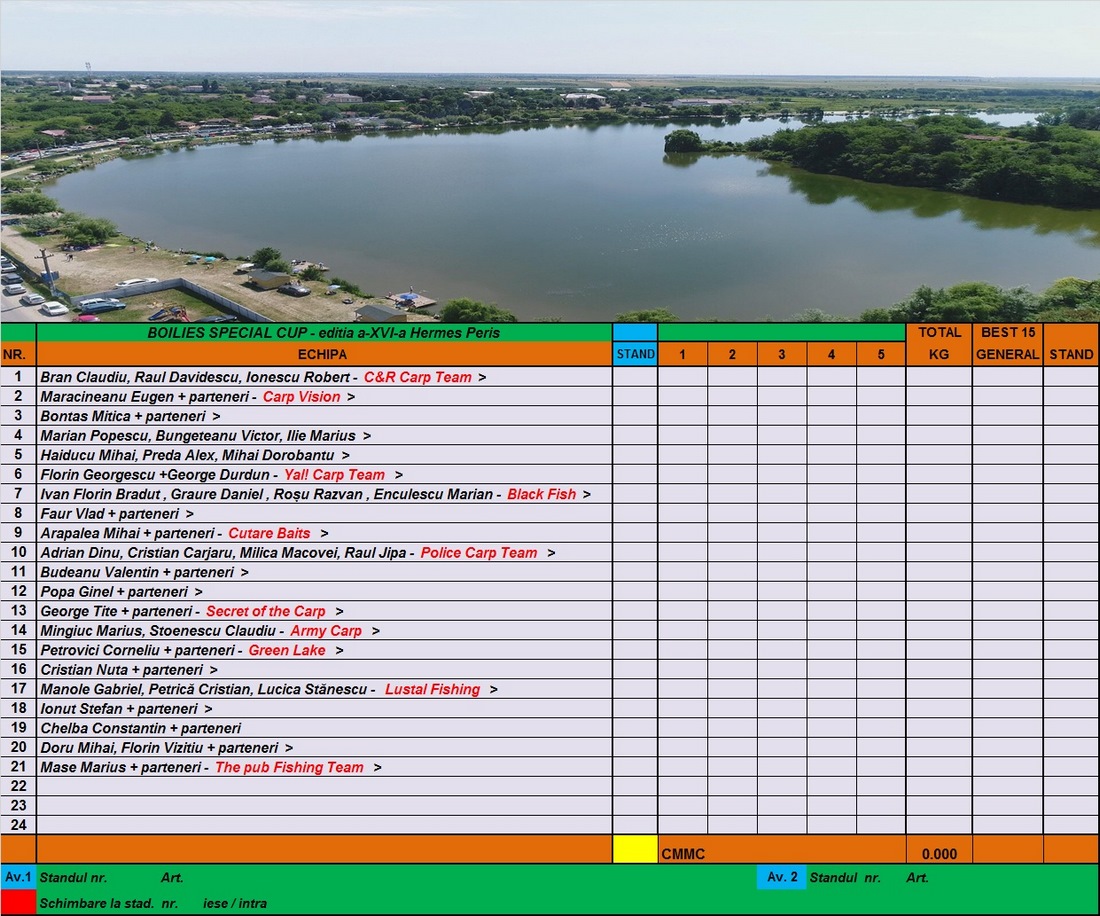1100x916 pixels.
Task: Click the TOTAL KG column header
Action: point(938,343)
